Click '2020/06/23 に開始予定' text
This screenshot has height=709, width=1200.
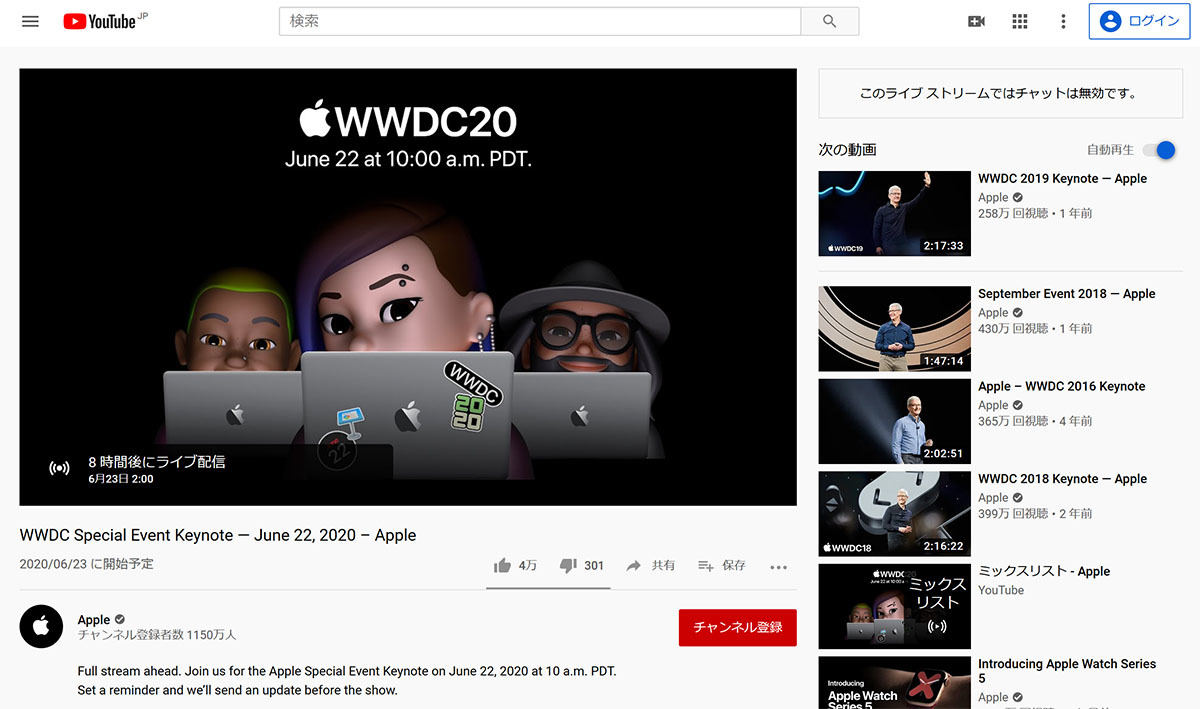point(87,564)
